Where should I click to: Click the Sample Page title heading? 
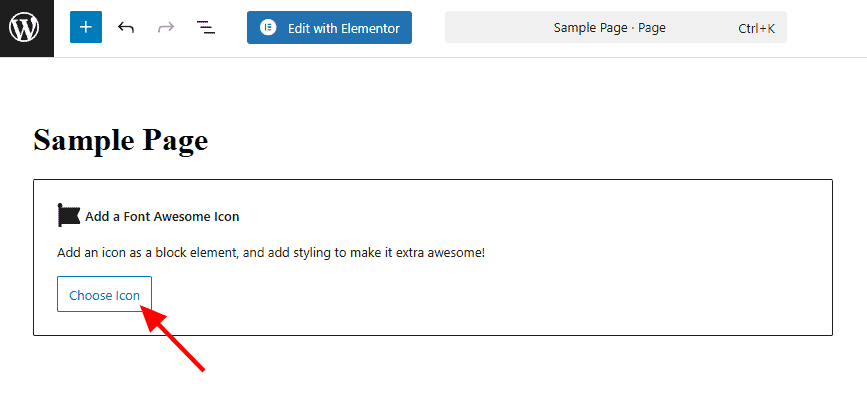121,140
